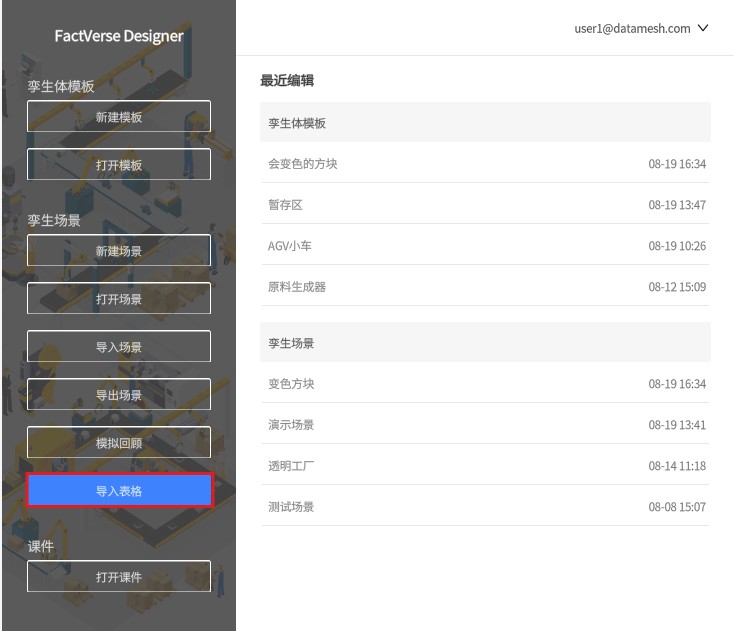Click the 导出场景 export button
Image resolution: width=734 pixels, height=631 pixels.
(x=119, y=395)
